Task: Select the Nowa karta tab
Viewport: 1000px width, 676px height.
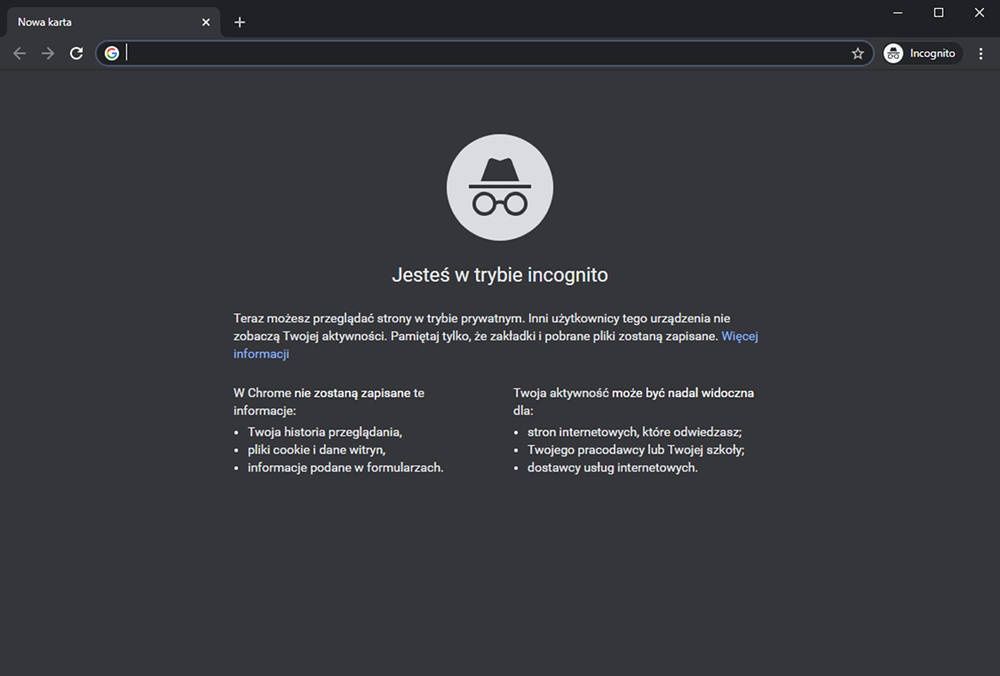Action: pyautogui.click(x=114, y=22)
